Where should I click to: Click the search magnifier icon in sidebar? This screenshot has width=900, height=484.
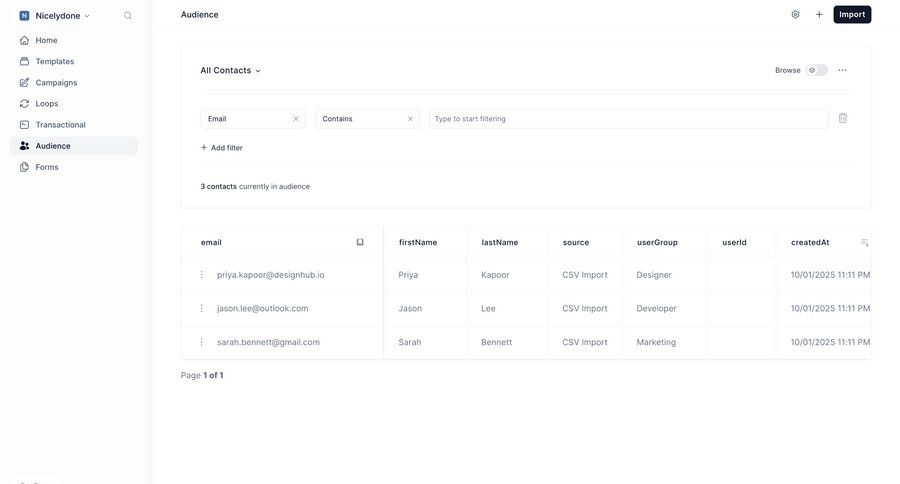pos(128,16)
